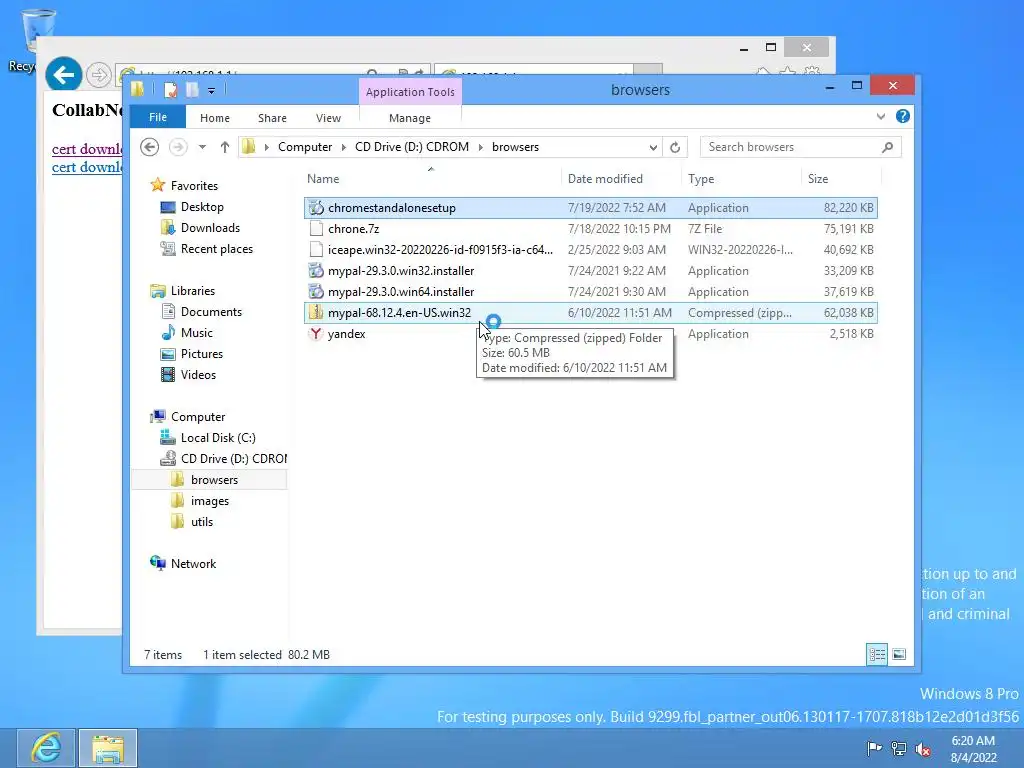Open the Pictures library
Screen dimensions: 1024x768
[x=202, y=353]
